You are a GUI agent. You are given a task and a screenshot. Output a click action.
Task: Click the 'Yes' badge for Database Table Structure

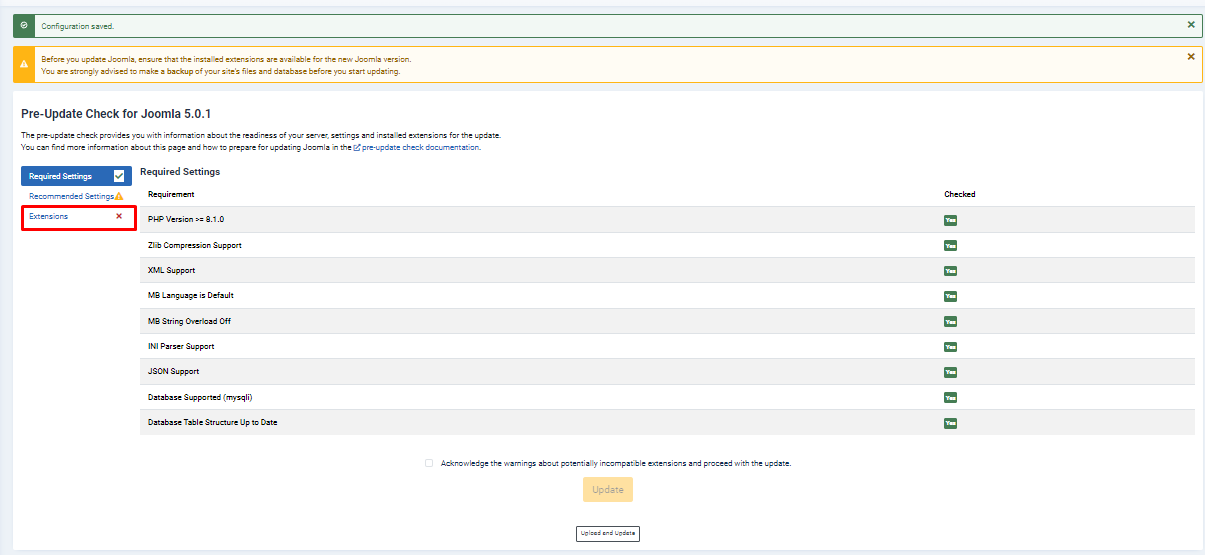click(x=950, y=423)
